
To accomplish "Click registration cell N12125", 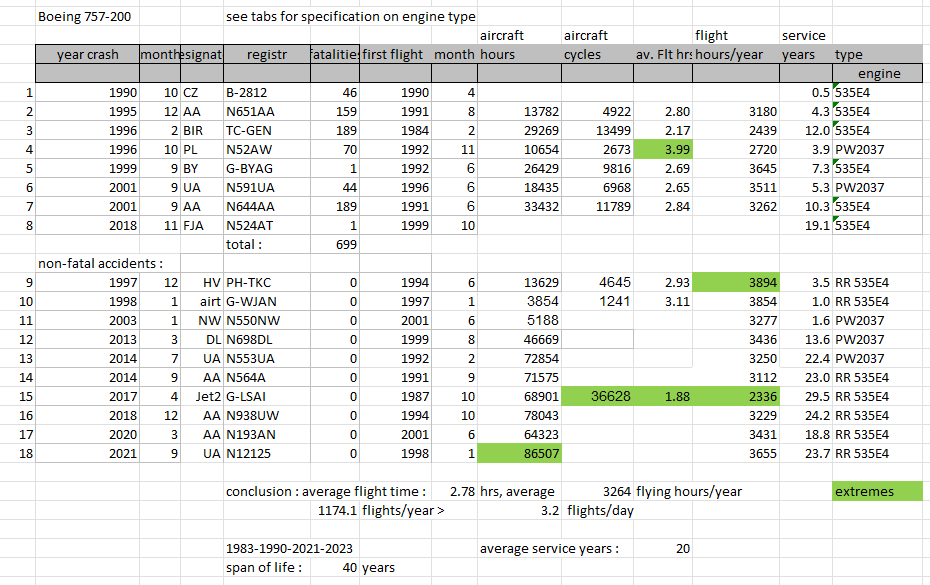I will 267,453.
